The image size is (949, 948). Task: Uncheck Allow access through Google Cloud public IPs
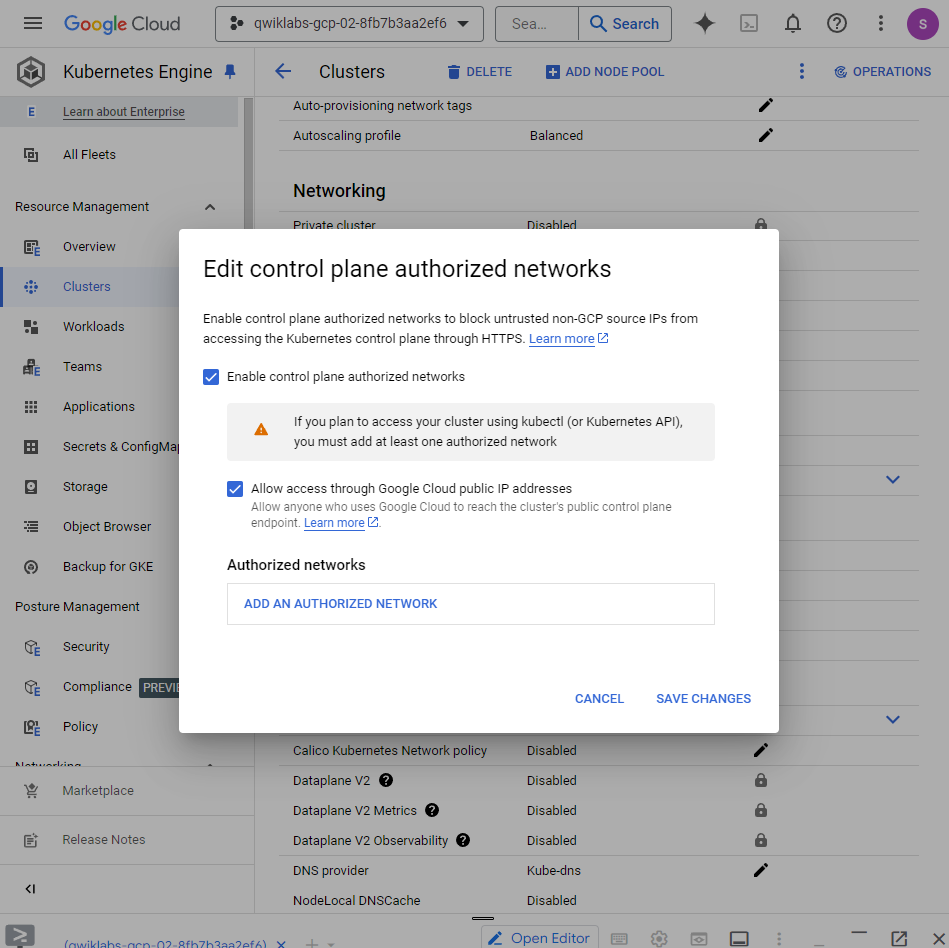click(x=235, y=489)
